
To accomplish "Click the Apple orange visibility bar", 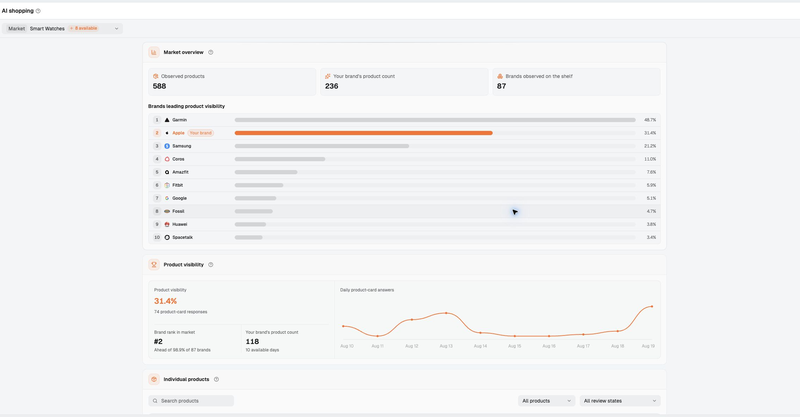I will coord(363,133).
